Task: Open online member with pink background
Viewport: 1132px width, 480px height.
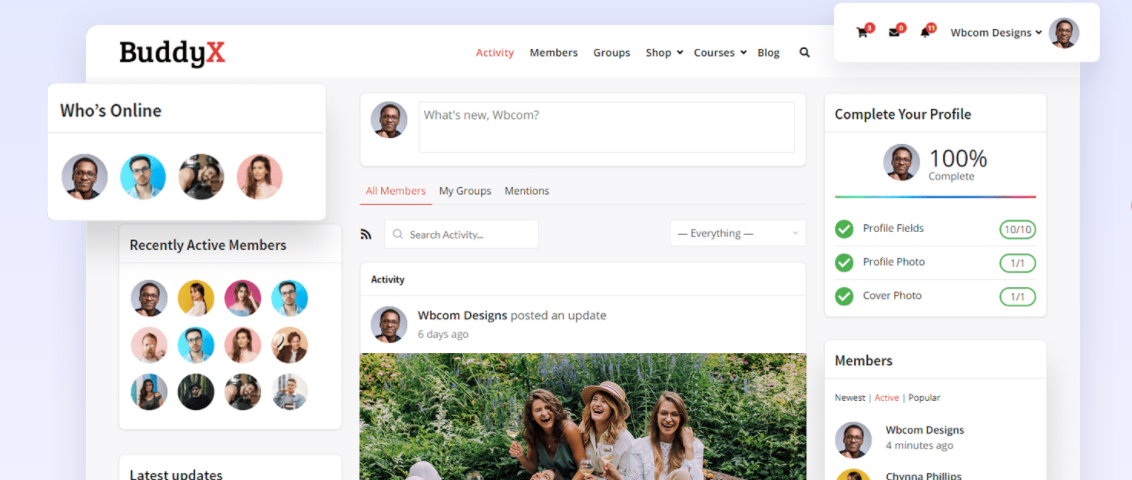Action: pos(259,177)
